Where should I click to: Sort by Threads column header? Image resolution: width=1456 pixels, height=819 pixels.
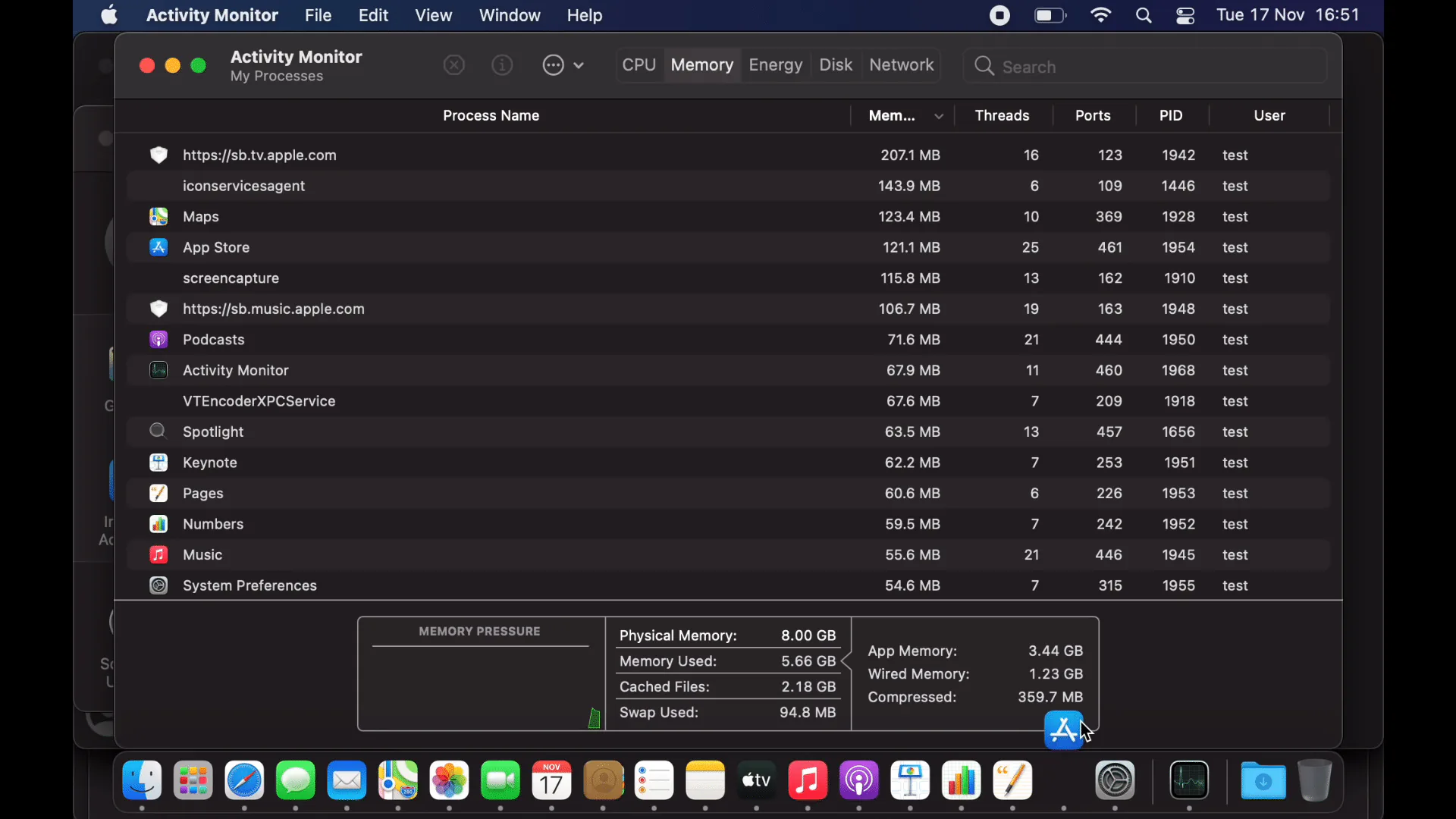[x=1002, y=115]
